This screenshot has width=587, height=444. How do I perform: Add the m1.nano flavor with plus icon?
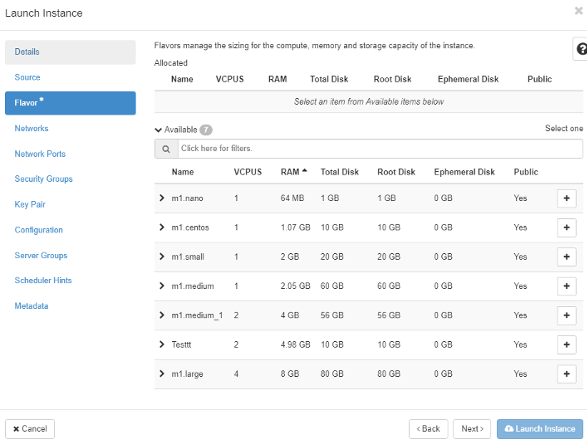(x=566, y=198)
